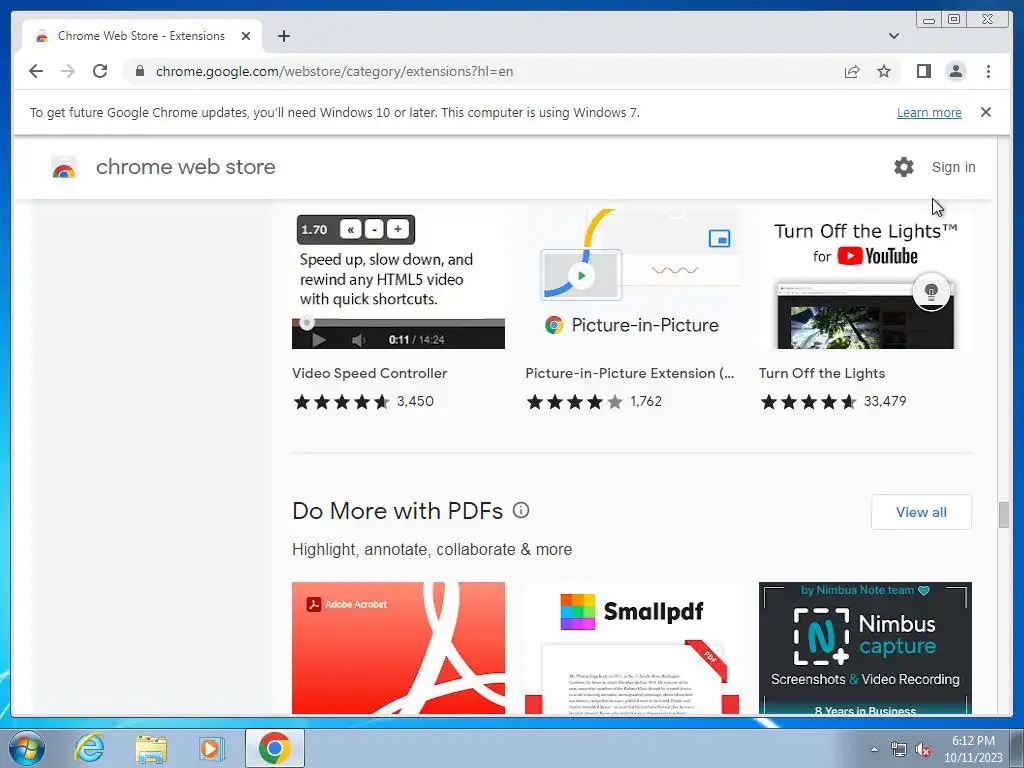Expand the tab search chevron

(x=893, y=36)
